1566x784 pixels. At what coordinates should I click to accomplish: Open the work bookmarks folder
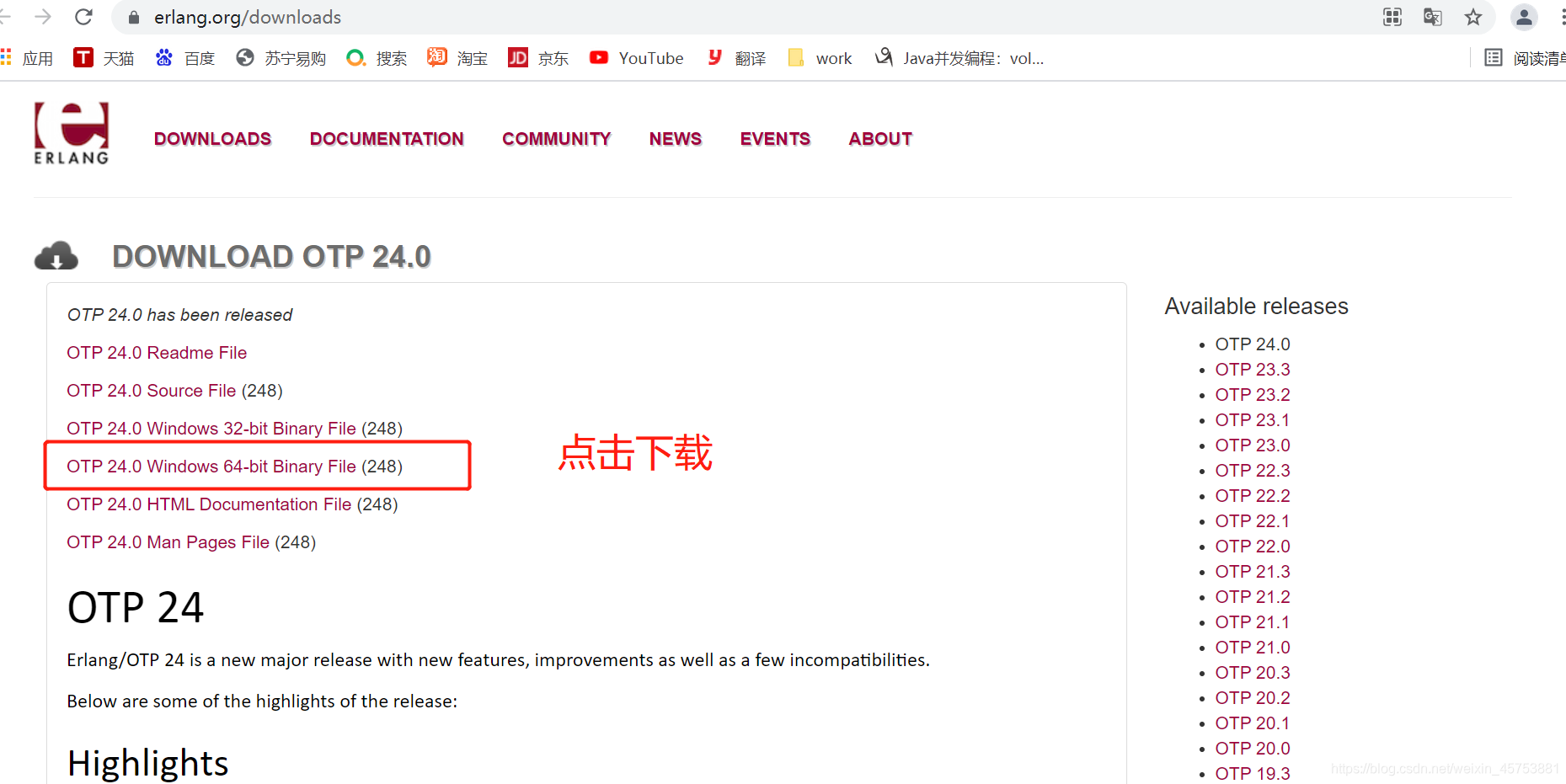click(820, 58)
